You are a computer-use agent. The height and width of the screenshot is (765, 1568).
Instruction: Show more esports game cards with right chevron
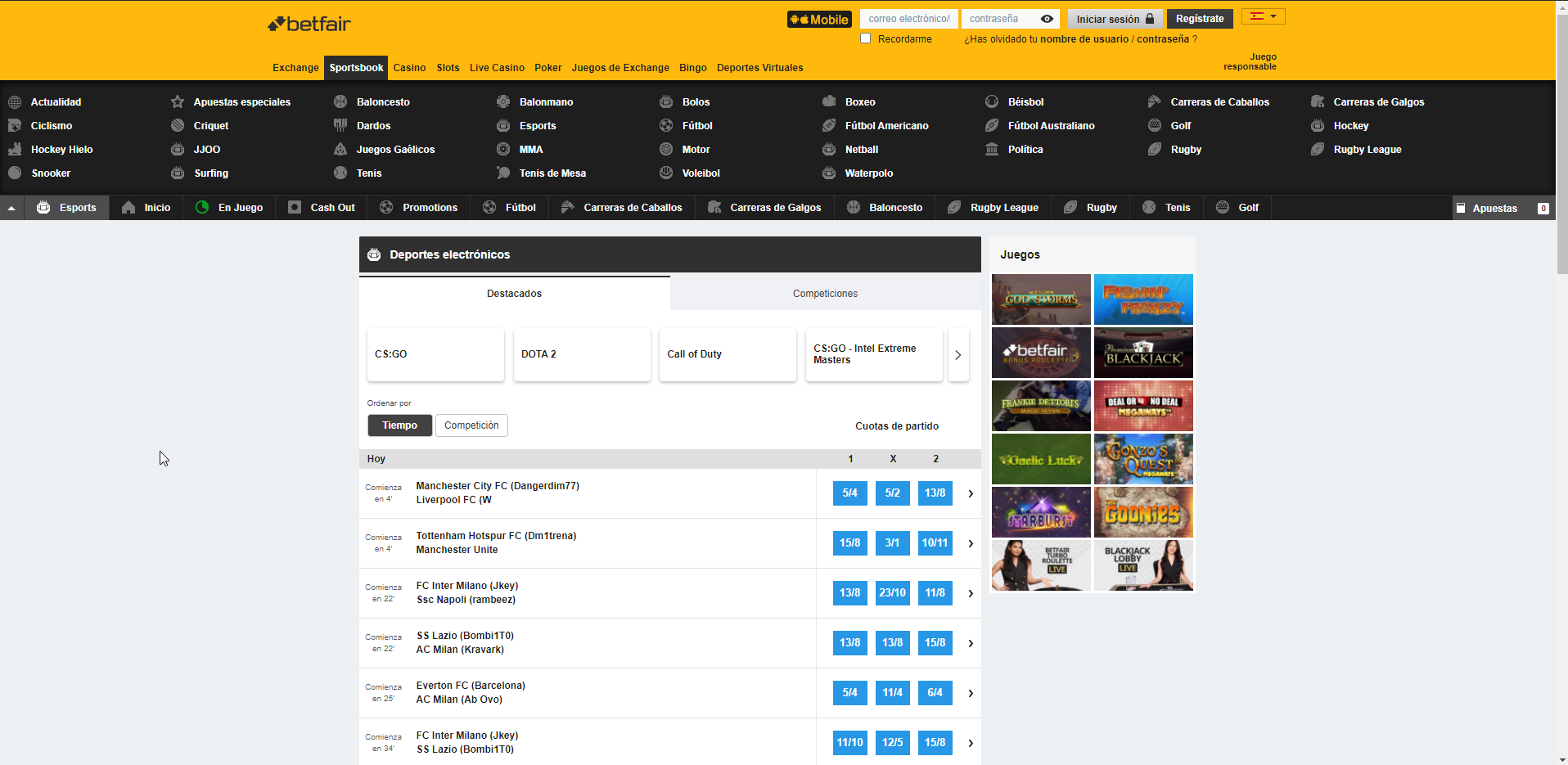(x=958, y=355)
